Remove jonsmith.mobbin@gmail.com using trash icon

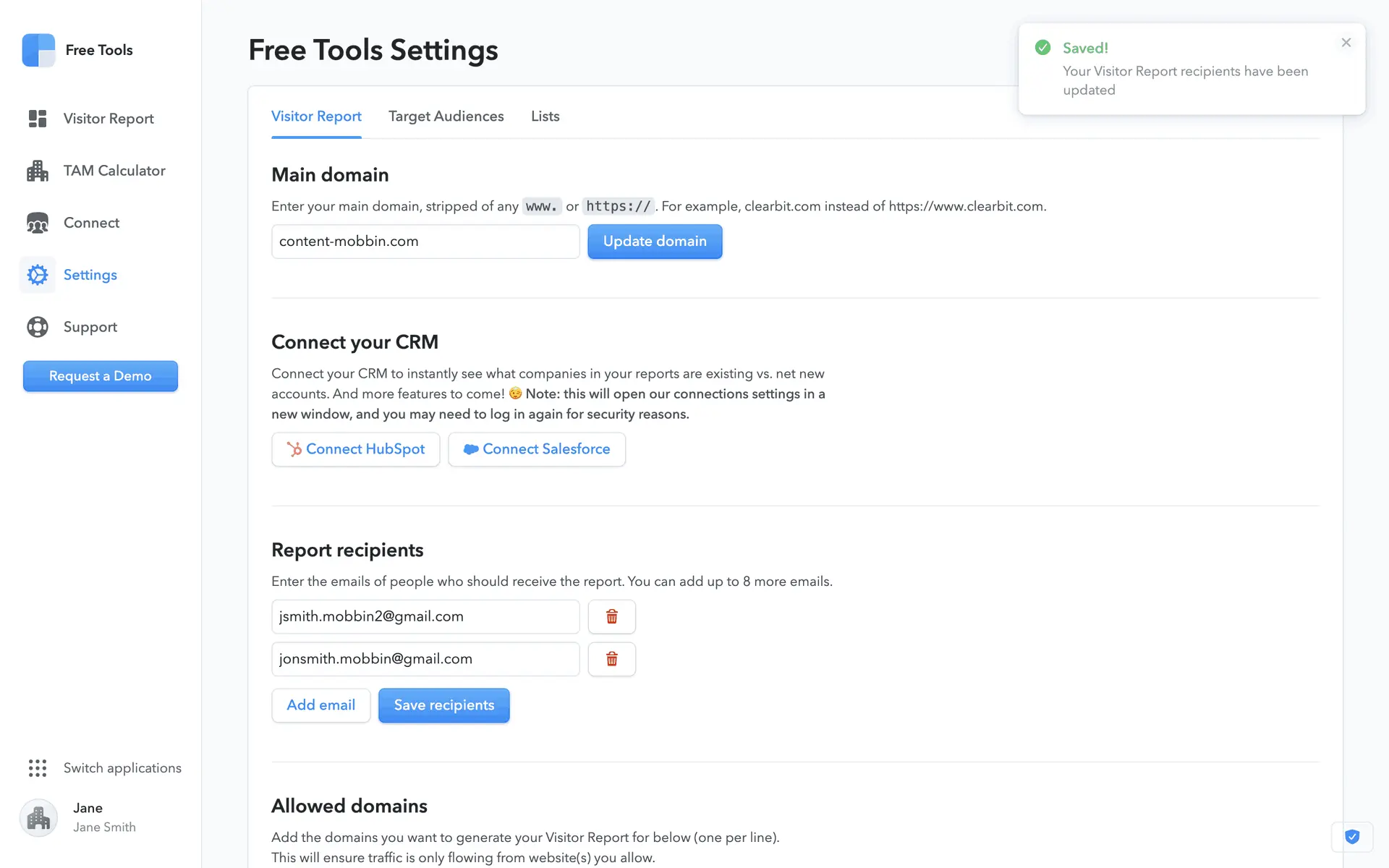pos(611,659)
